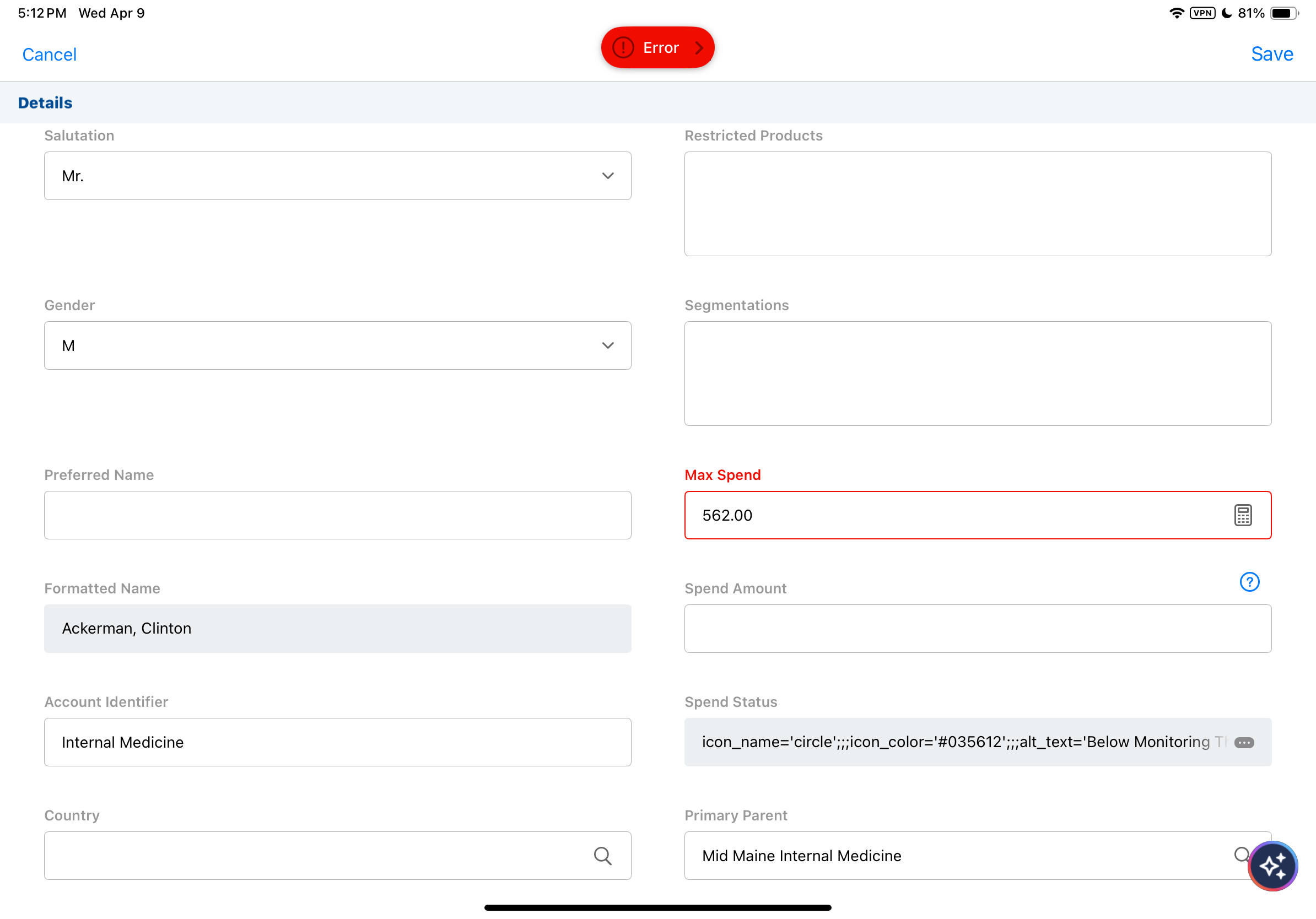Click the Spend Status ellipsis icon
The height and width of the screenshot is (919, 1316).
[1244, 743]
